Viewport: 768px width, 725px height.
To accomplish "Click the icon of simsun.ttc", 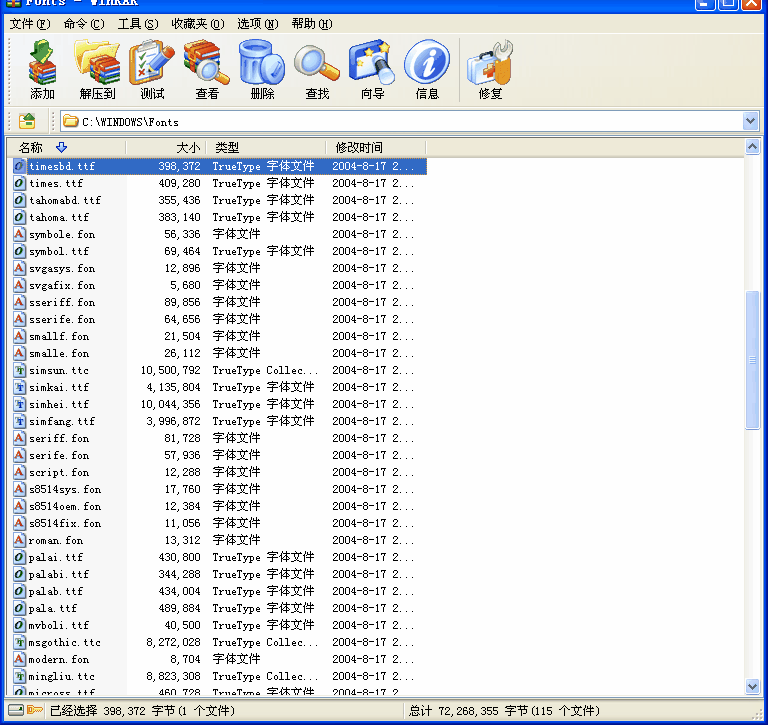I will tap(19, 370).
